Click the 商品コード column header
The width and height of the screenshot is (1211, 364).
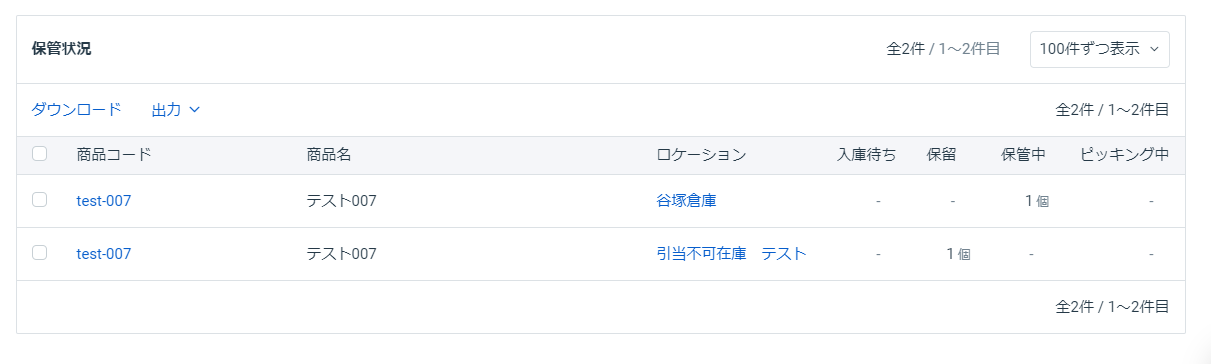pos(114,155)
